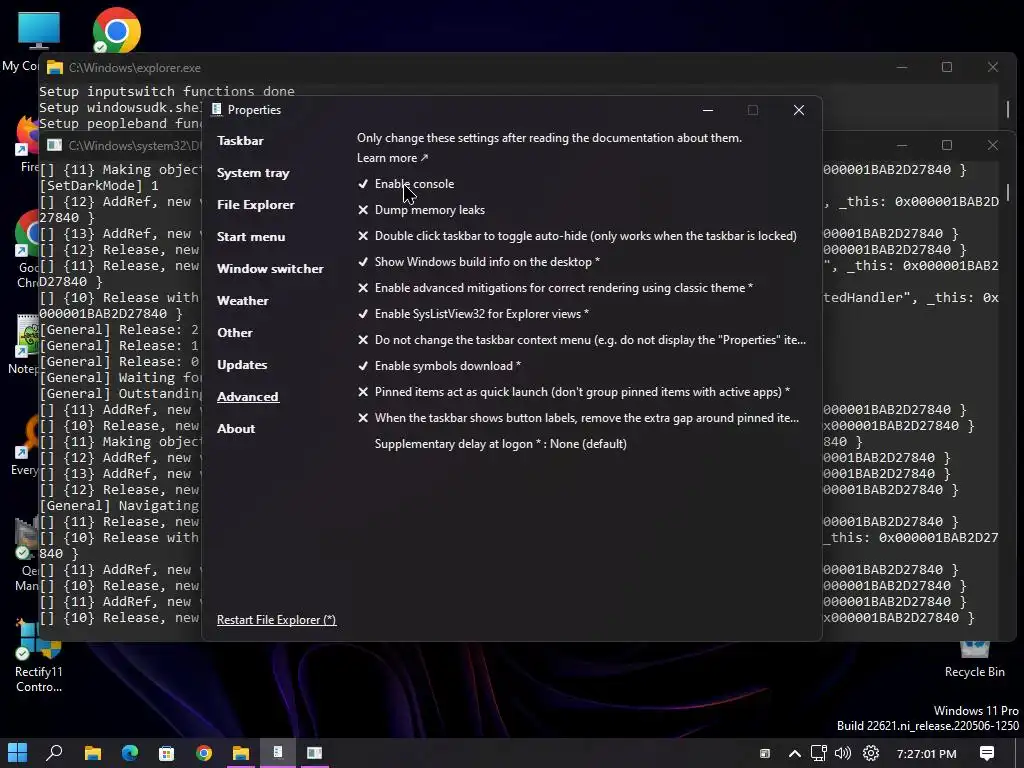Go to the Window switcher section
Viewport: 1024px width, 768px height.
click(270, 269)
